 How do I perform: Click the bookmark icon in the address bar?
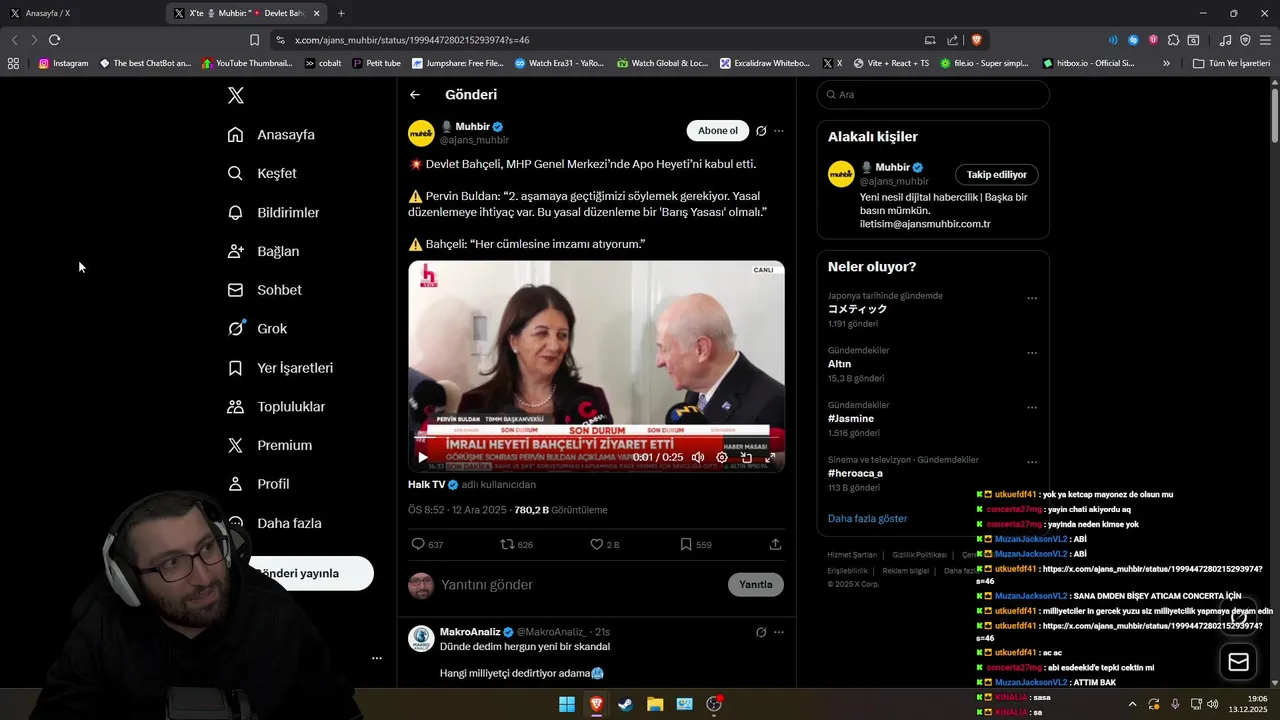coord(254,40)
